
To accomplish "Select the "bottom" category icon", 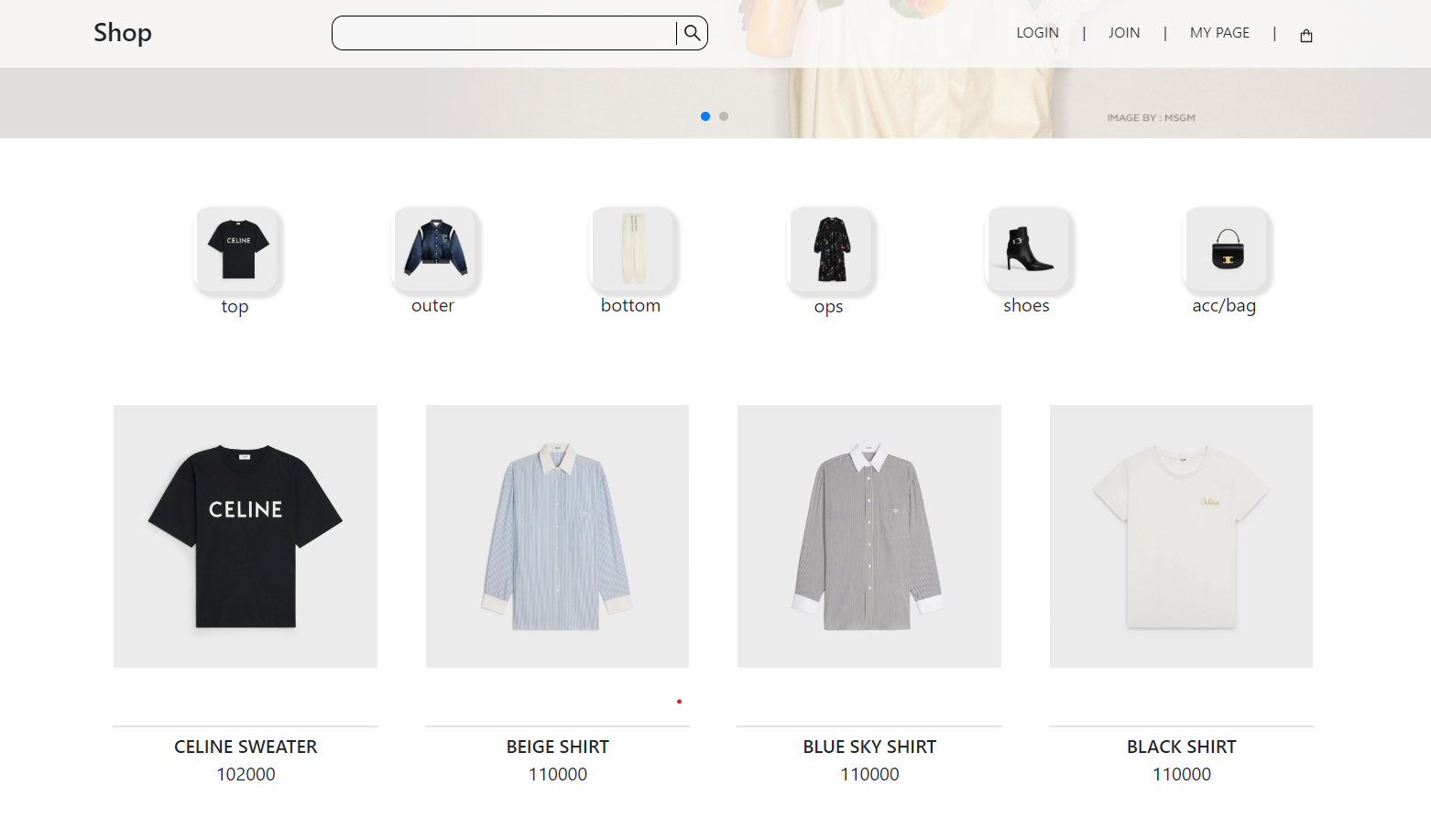I will pos(631,249).
